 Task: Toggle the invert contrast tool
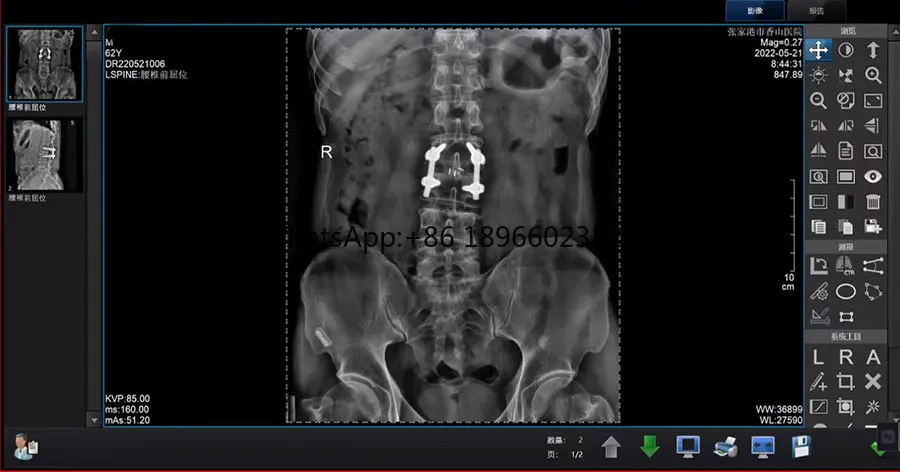pyautogui.click(x=845, y=50)
